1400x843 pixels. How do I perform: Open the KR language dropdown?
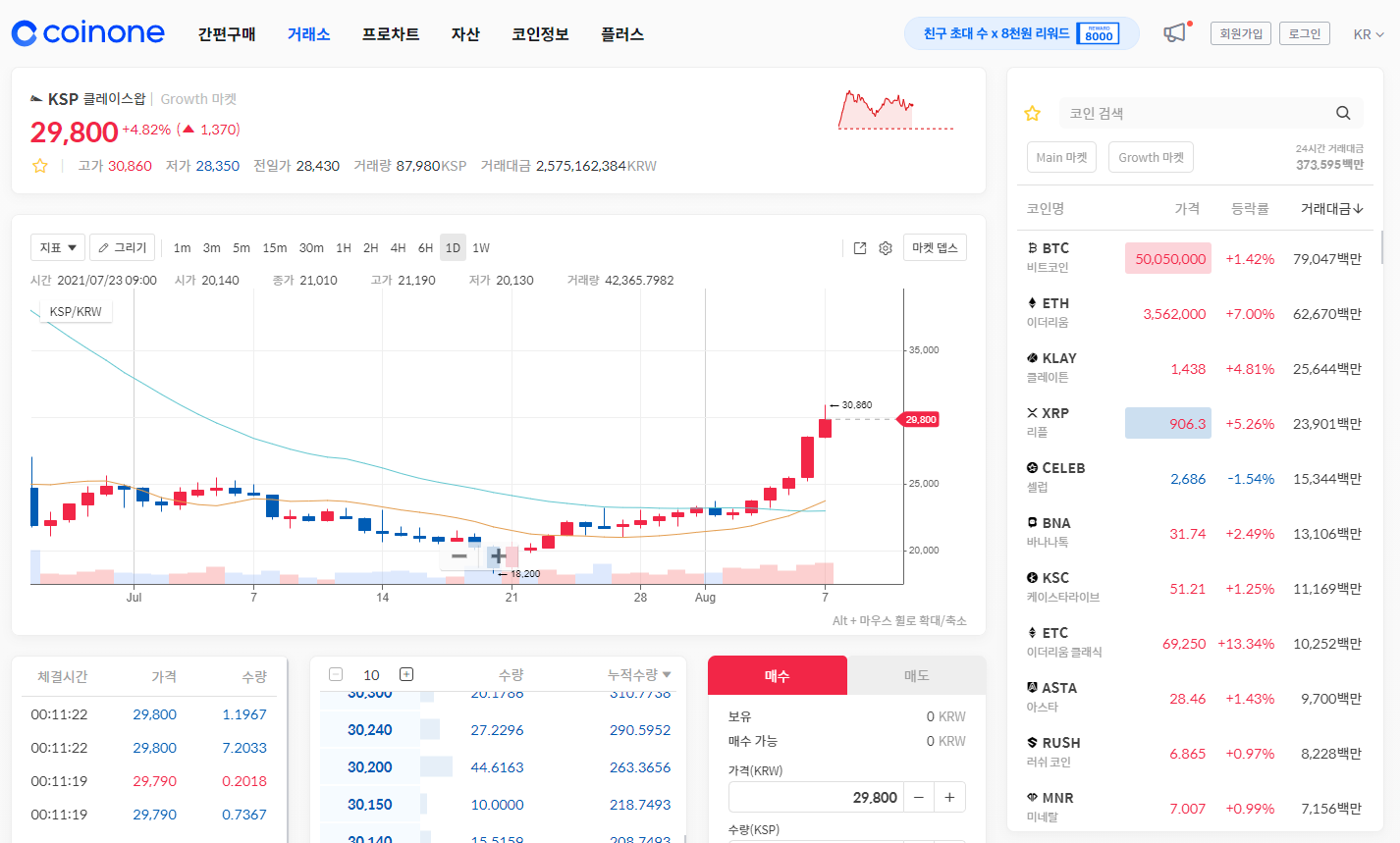(1369, 34)
